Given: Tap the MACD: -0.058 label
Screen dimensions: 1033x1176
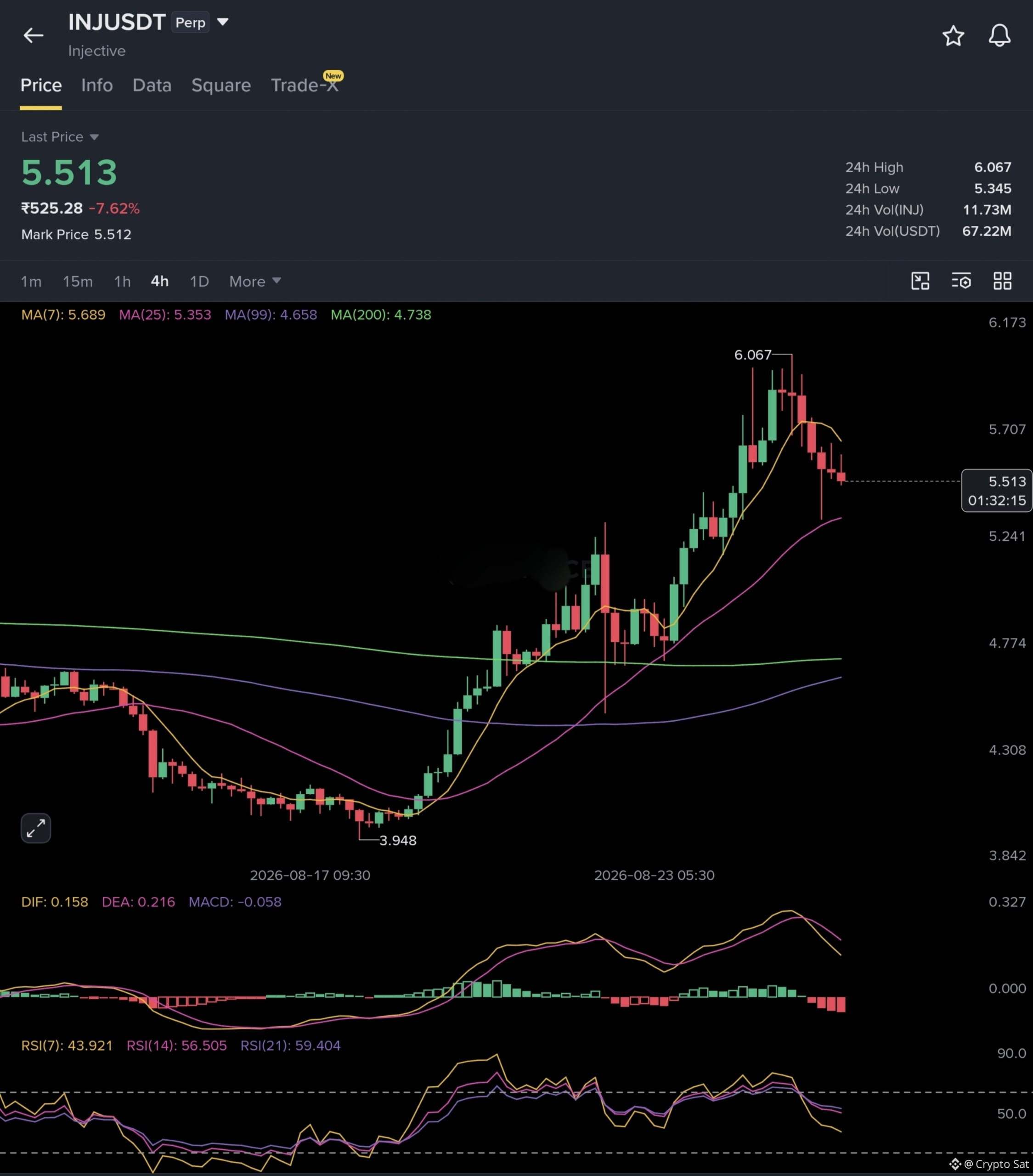Looking at the screenshot, I should coord(235,902).
